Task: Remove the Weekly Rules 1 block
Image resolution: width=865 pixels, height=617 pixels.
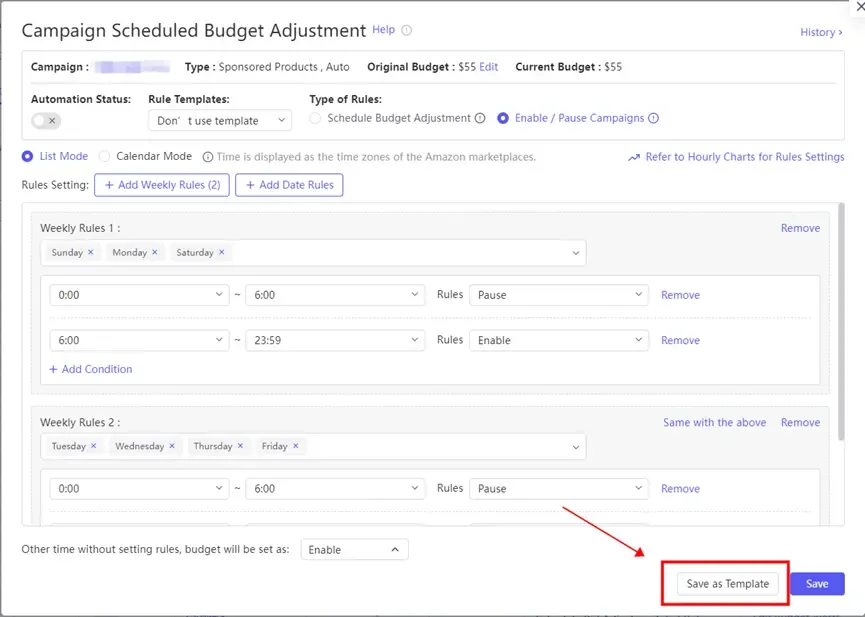Action: coord(800,228)
